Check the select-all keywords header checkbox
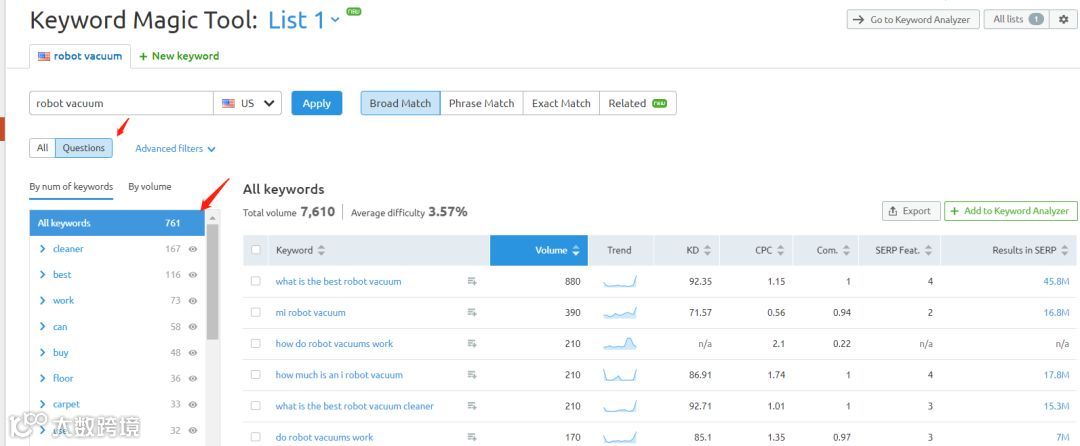Image resolution: width=1080 pixels, height=446 pixels. (256, 250)
